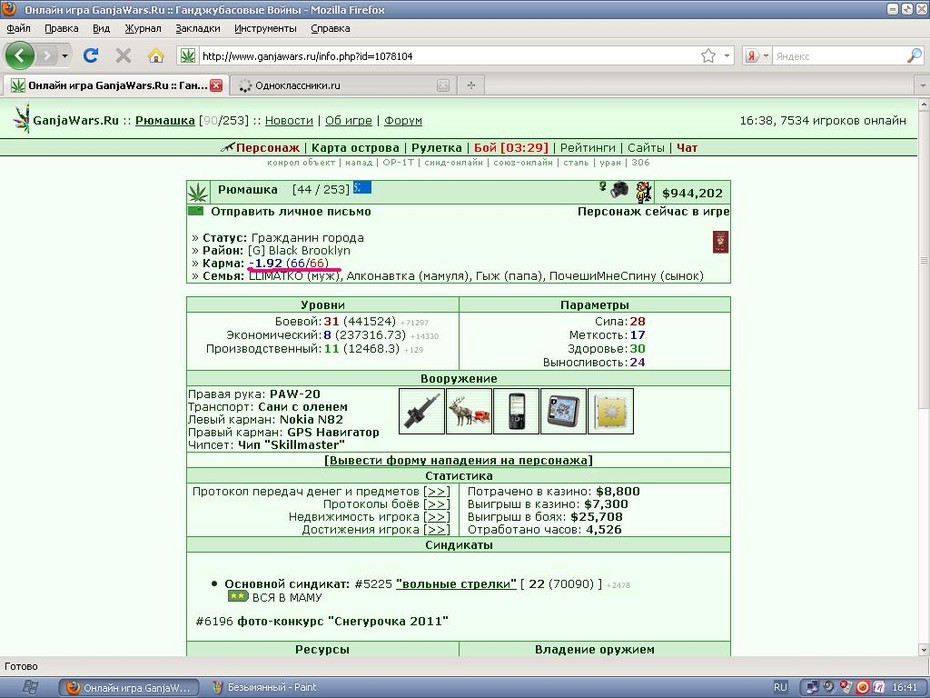Click the GPS Навигатор thumbnail
The height and width of the screenshot is (698, 930).
tap(563, 411)
